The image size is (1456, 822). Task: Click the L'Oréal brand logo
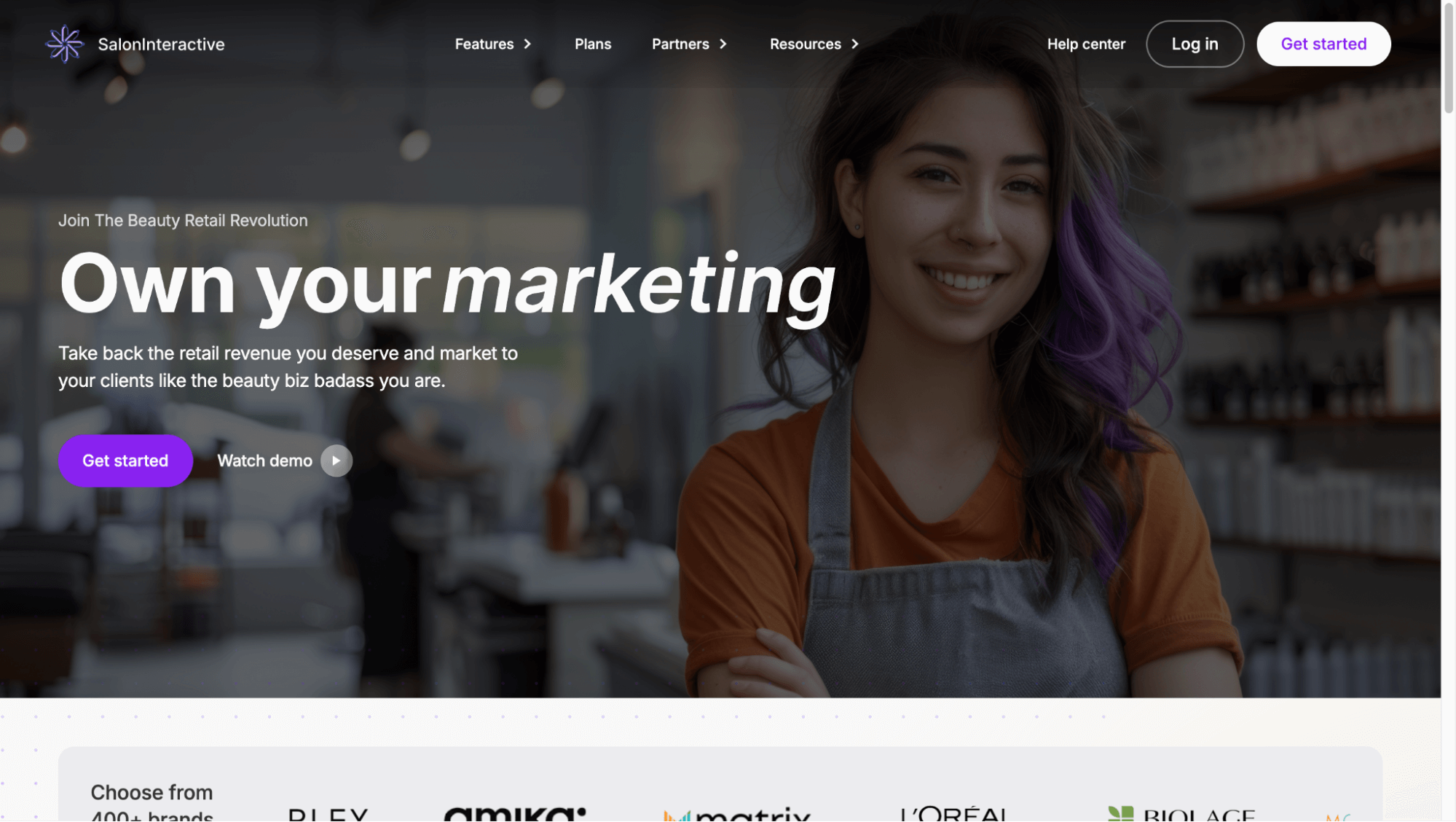click(954, 814)
